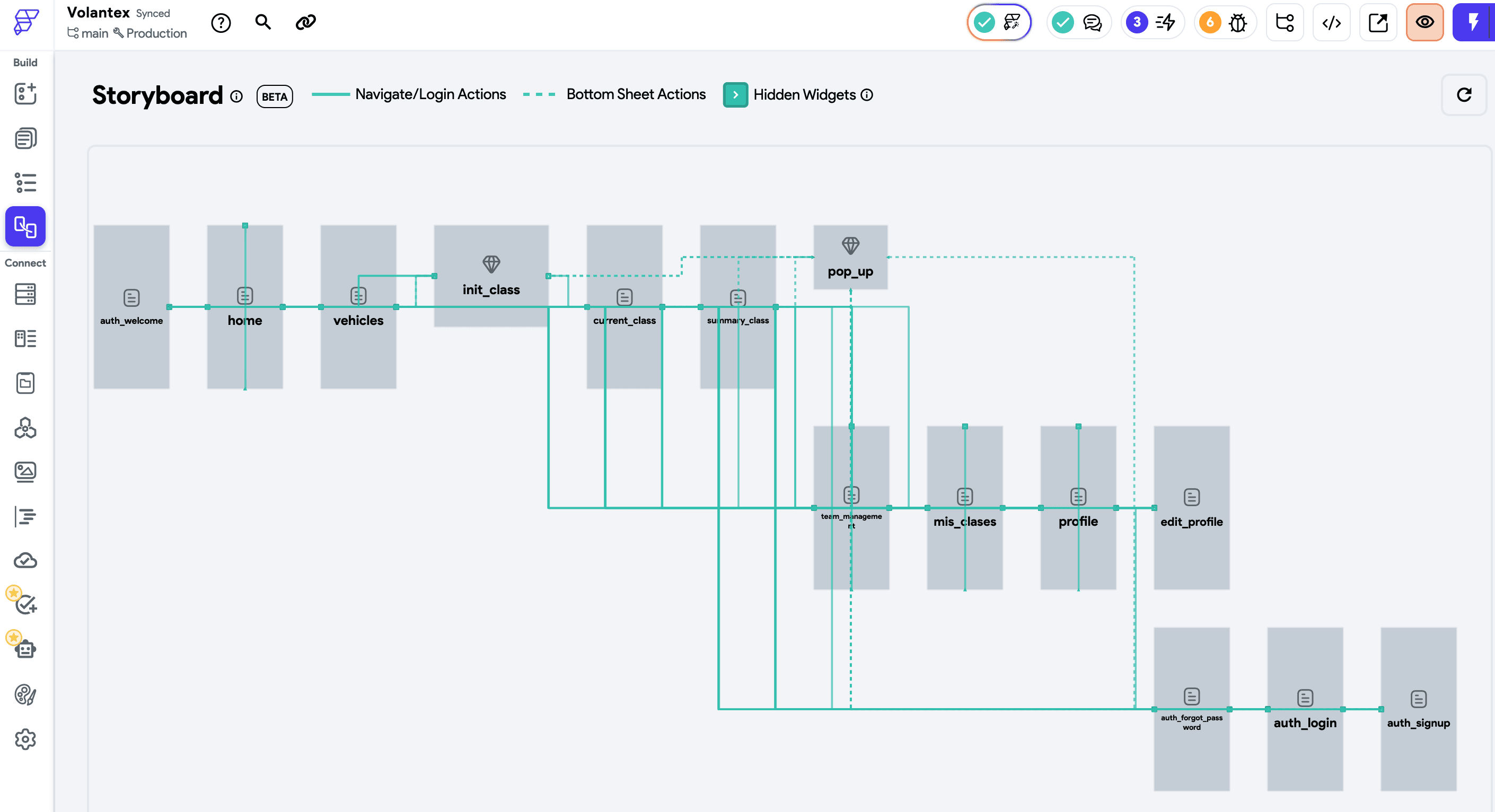
Task: Open the search magnifier icon
Action: (x=263, y=23)
